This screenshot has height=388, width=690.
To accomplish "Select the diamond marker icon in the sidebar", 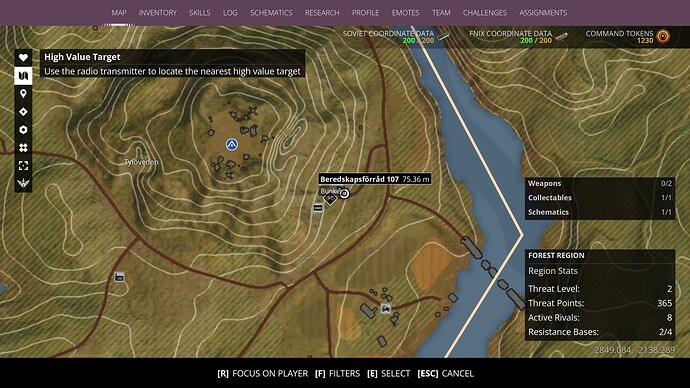I will click(x=23, y=112).
